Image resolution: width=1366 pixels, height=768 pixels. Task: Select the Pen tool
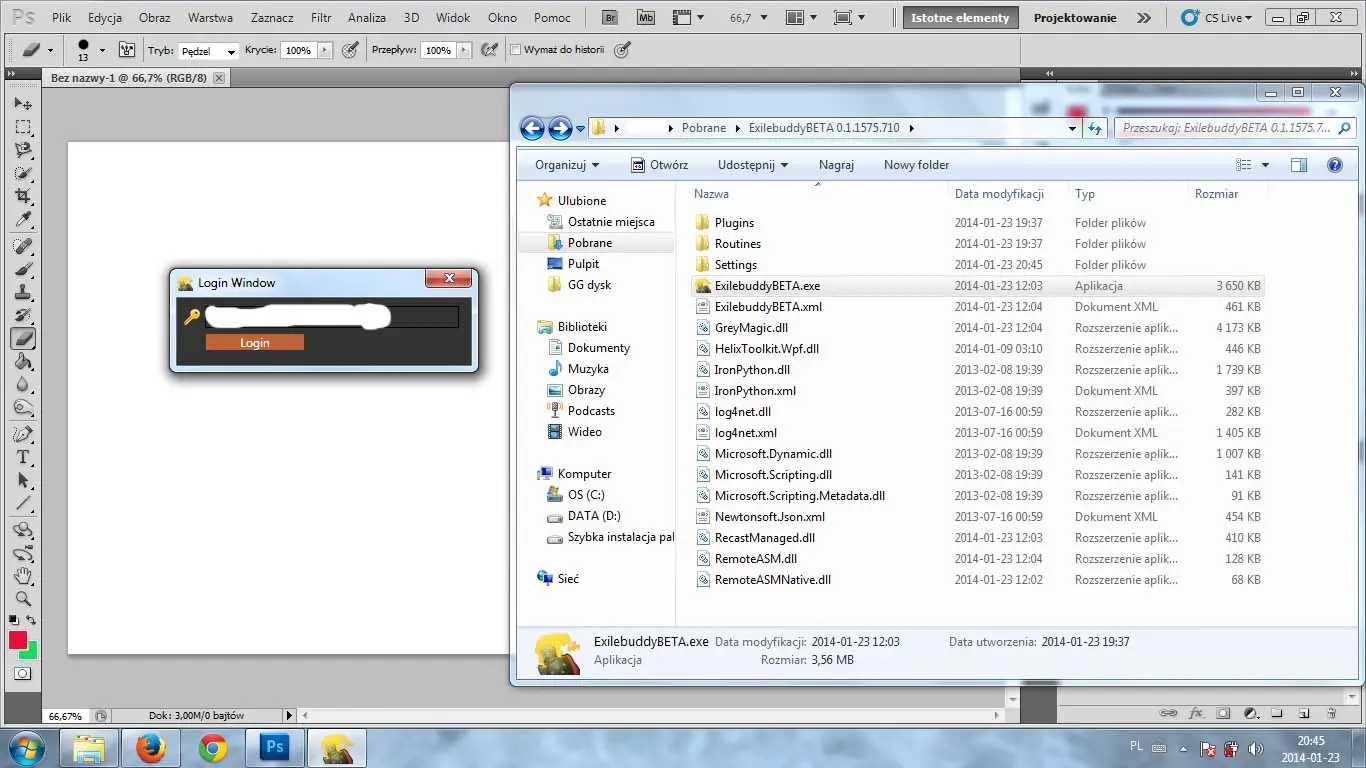(23, 434)
